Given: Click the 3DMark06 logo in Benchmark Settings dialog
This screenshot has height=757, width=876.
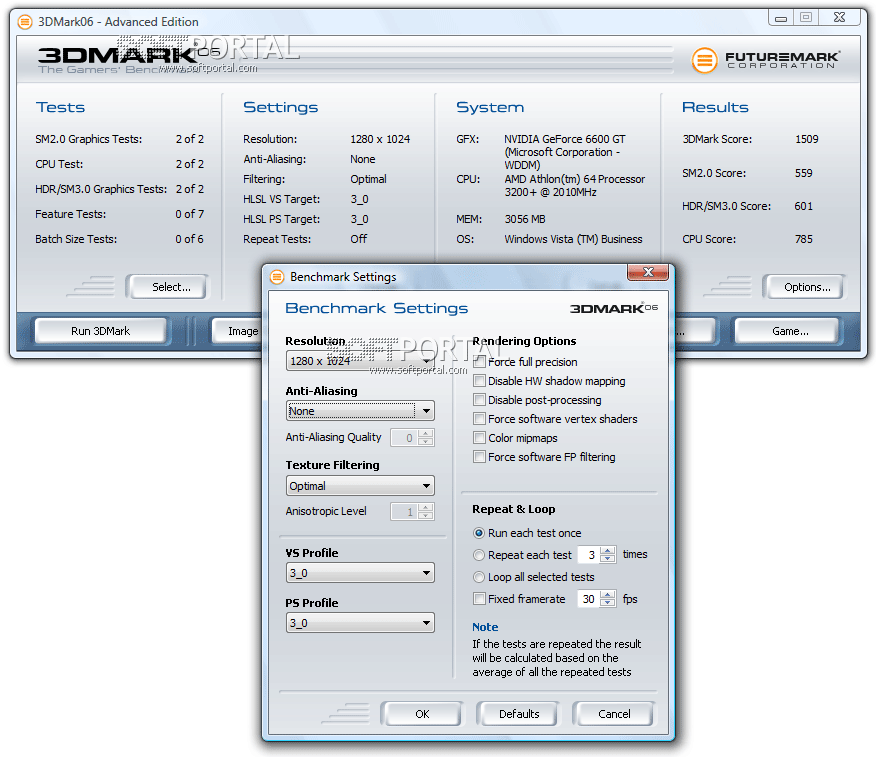Looking at the screenshot, I should click(x=613, y=308).
